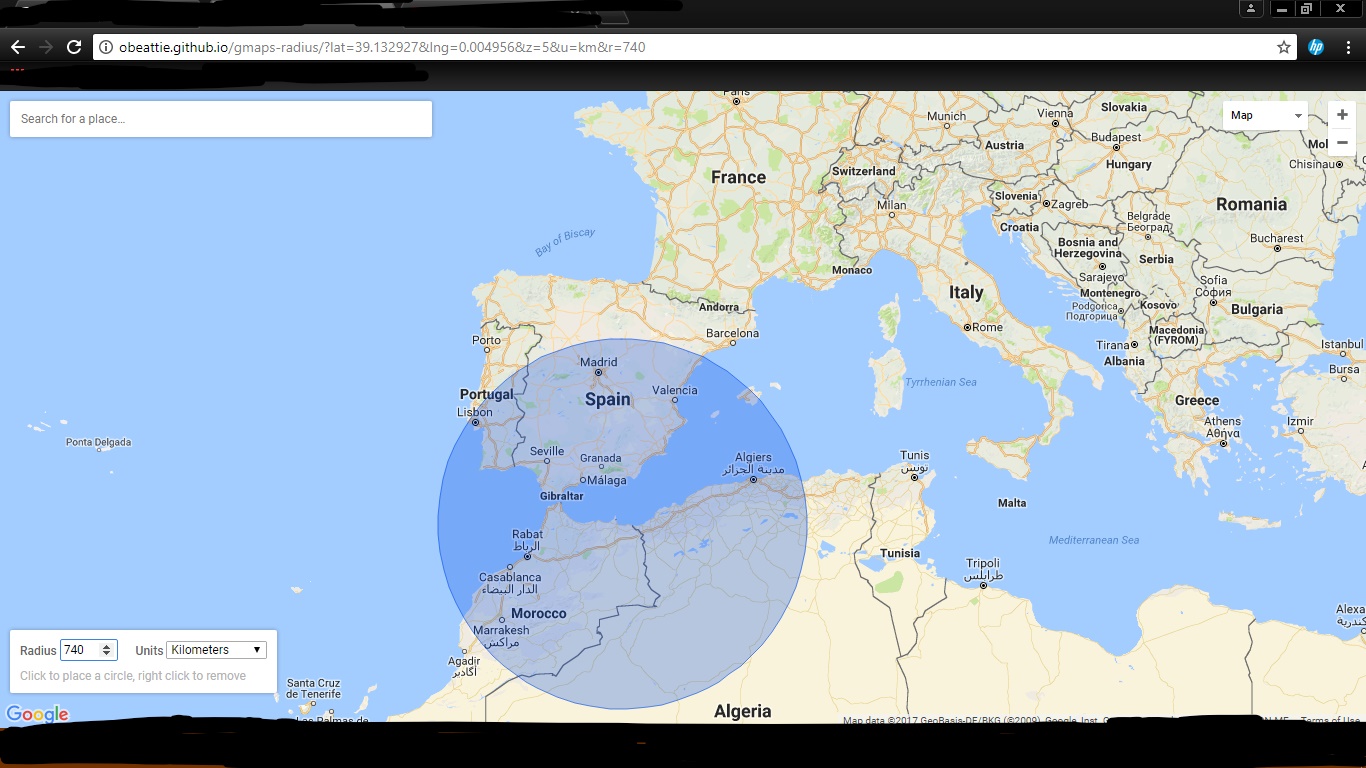Click the Lisbon label on the map

pyautogui.click(x=475, y=412)
